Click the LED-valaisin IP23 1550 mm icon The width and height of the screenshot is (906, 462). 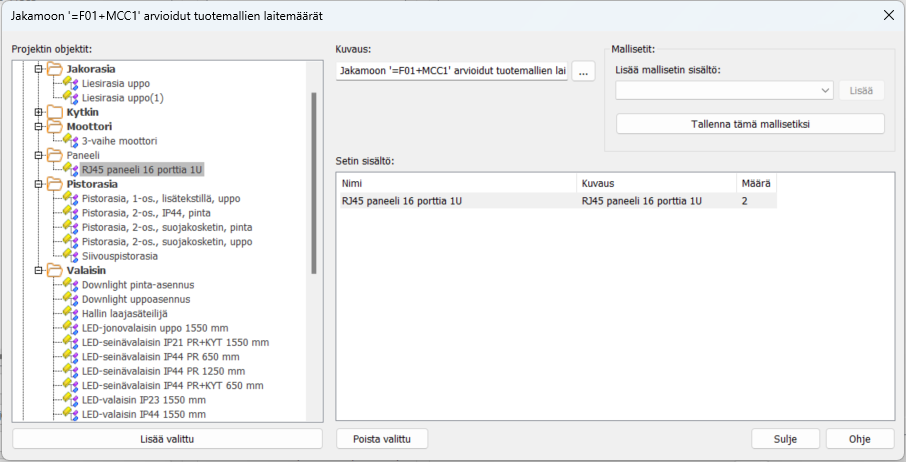click(70, 400)
